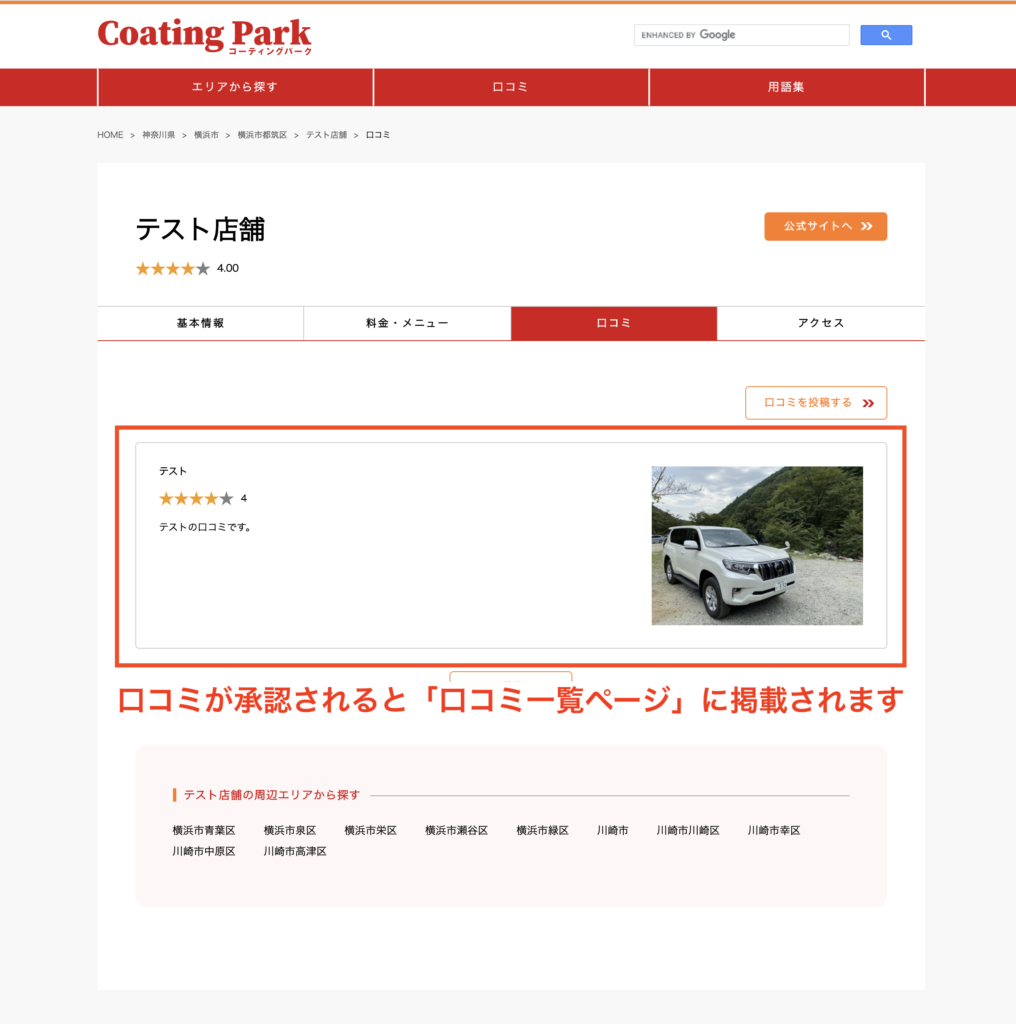This screenshot has width=1016, height=1024.
Task: Click the review's star rating icons
Action: [196, 499]
